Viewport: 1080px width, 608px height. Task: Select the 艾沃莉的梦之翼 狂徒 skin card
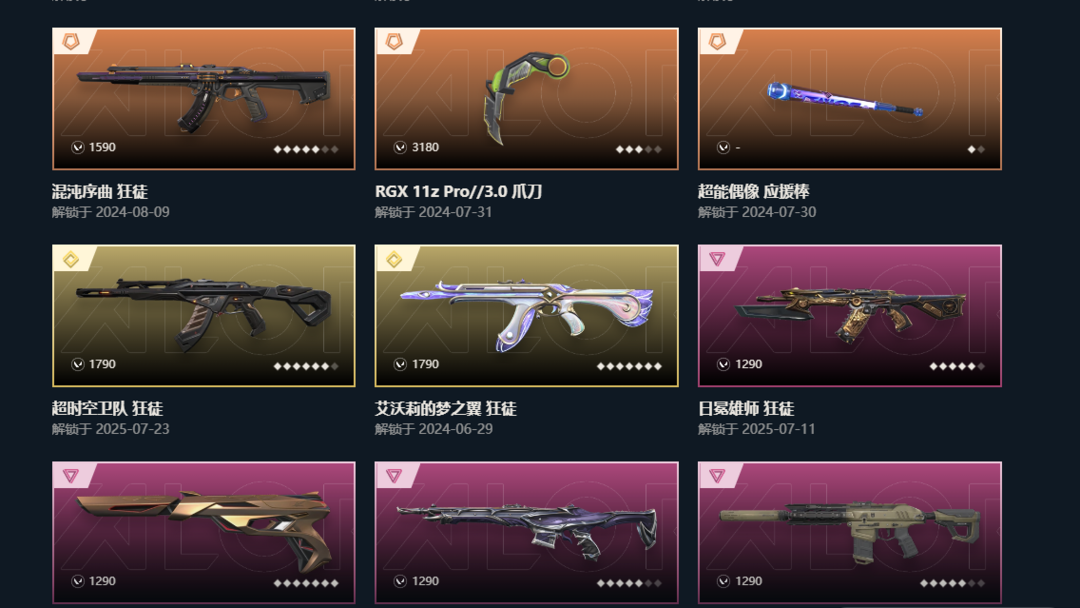tap(526, 315)
